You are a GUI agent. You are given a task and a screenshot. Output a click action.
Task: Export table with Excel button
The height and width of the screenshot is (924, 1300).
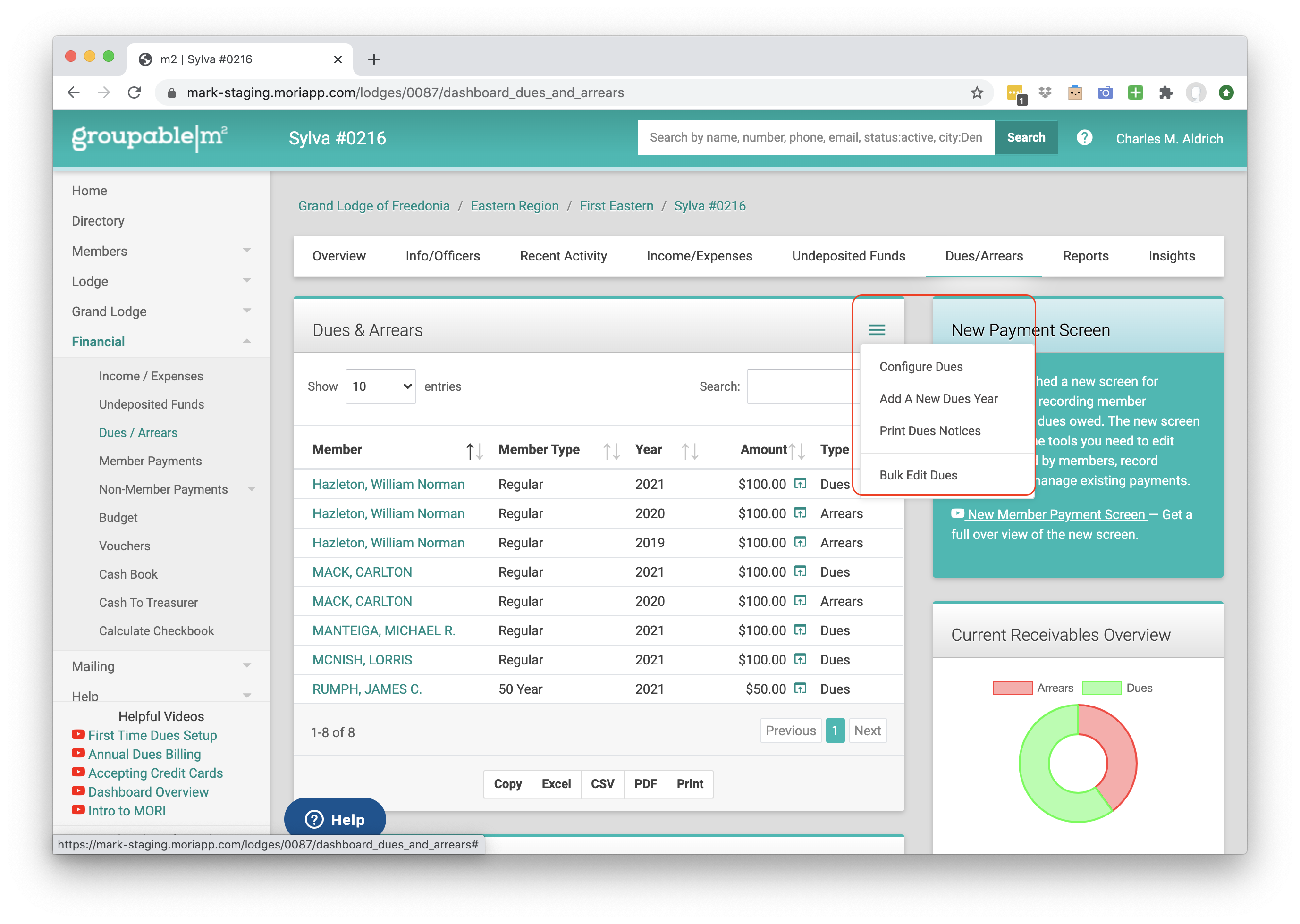(556, 783)
